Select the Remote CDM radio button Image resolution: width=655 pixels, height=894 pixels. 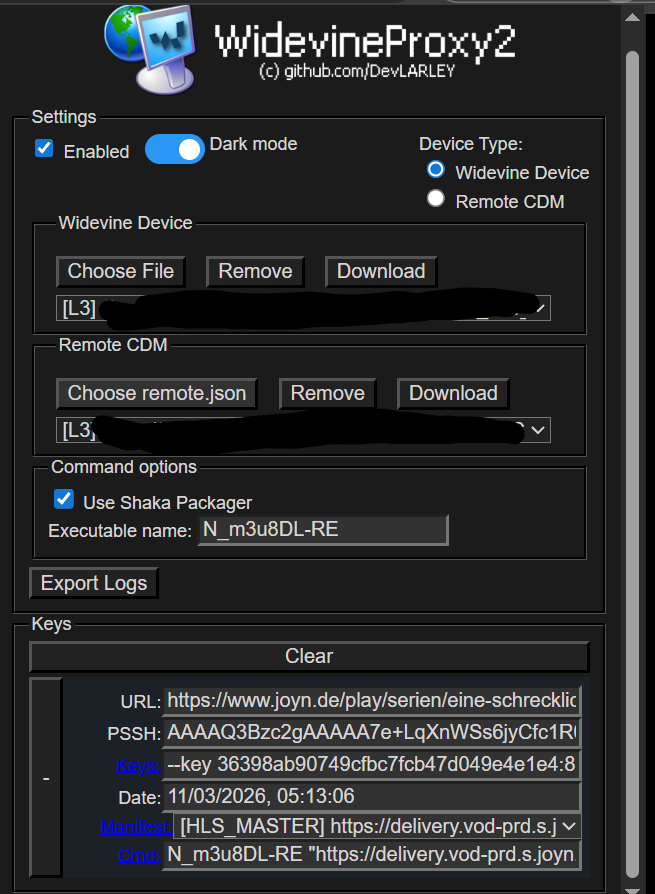pos(436,198)
